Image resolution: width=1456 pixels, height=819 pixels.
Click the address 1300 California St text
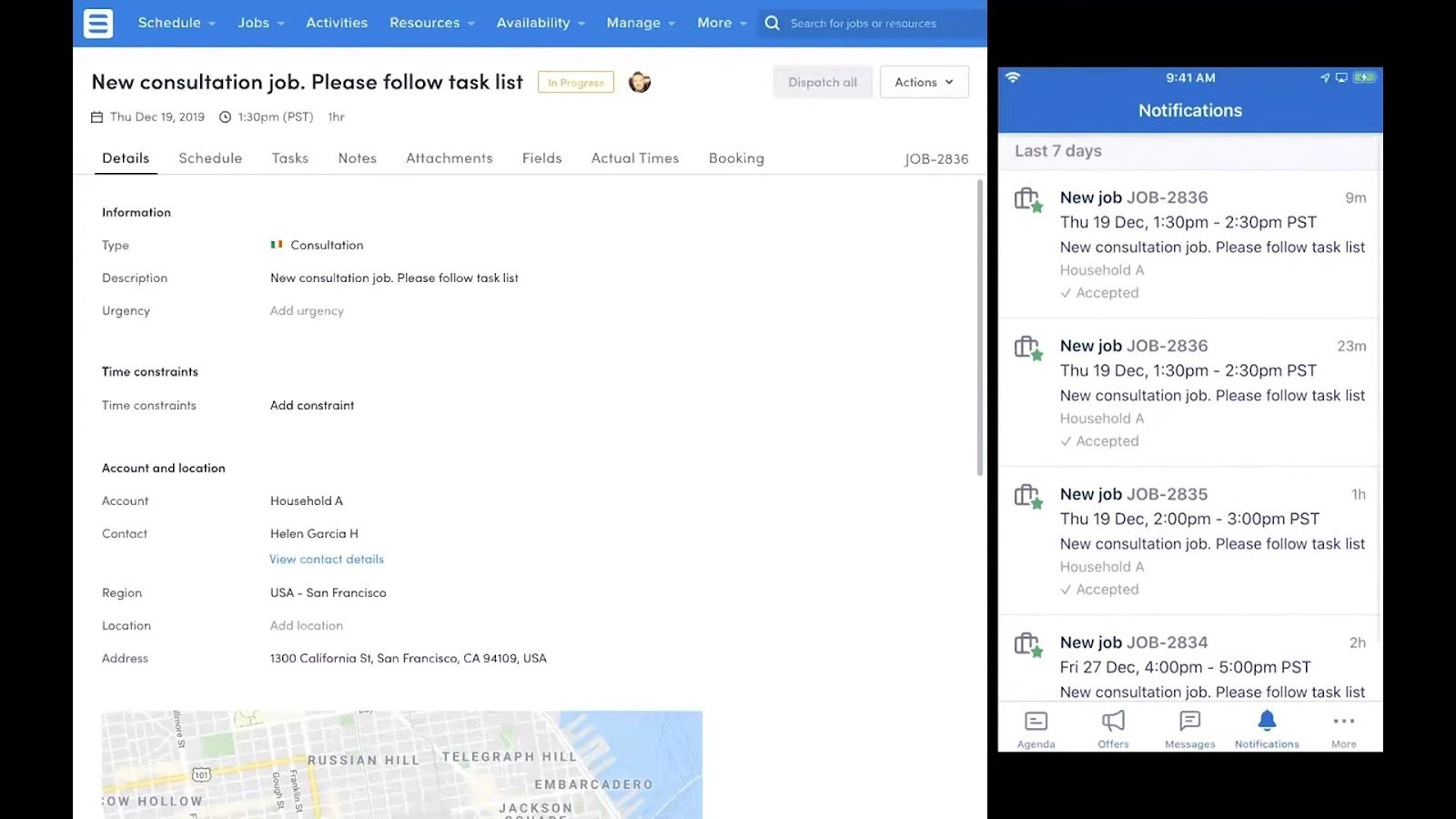409,658
